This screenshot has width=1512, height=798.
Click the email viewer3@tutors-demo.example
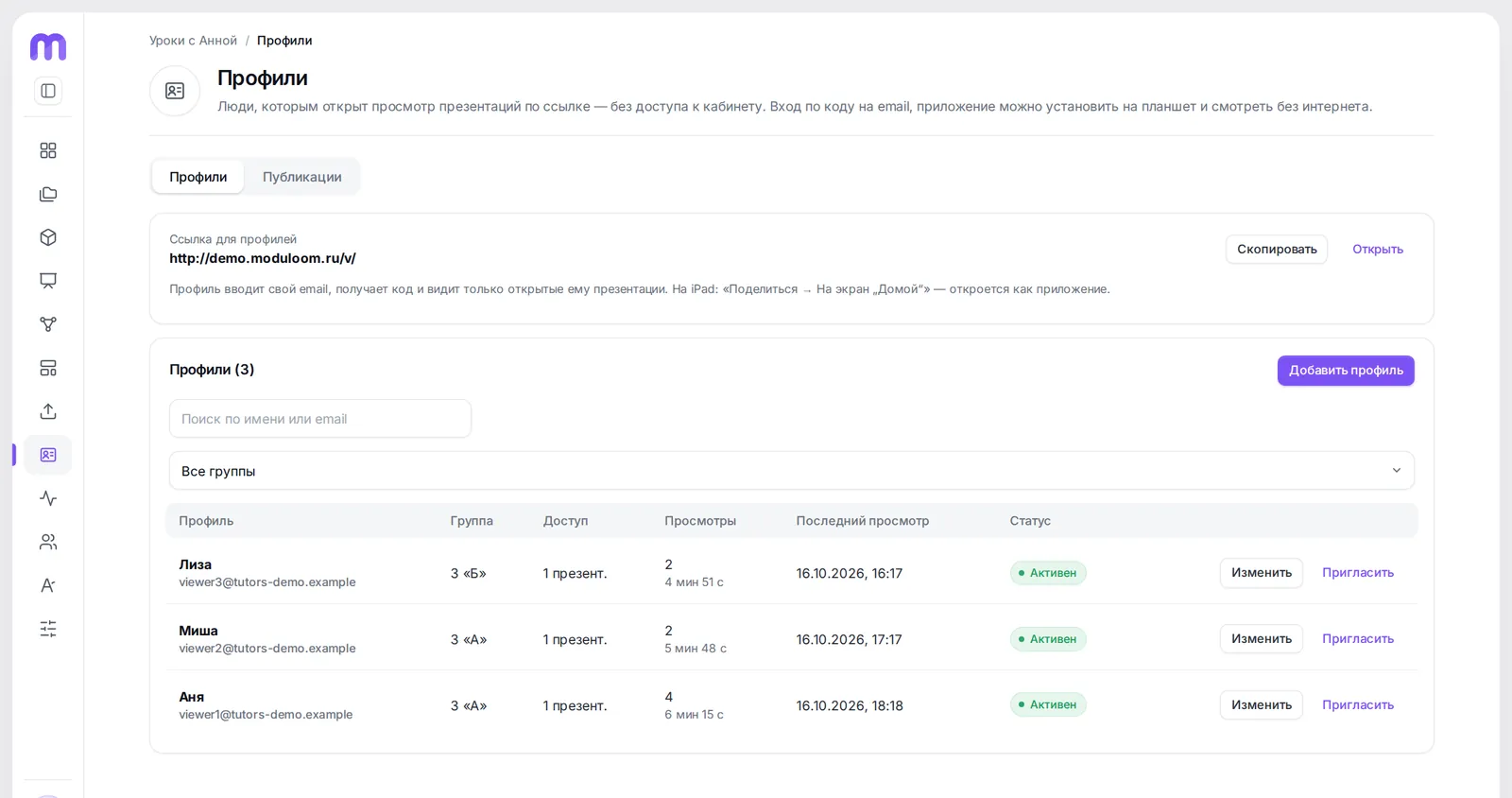[267, 582]
